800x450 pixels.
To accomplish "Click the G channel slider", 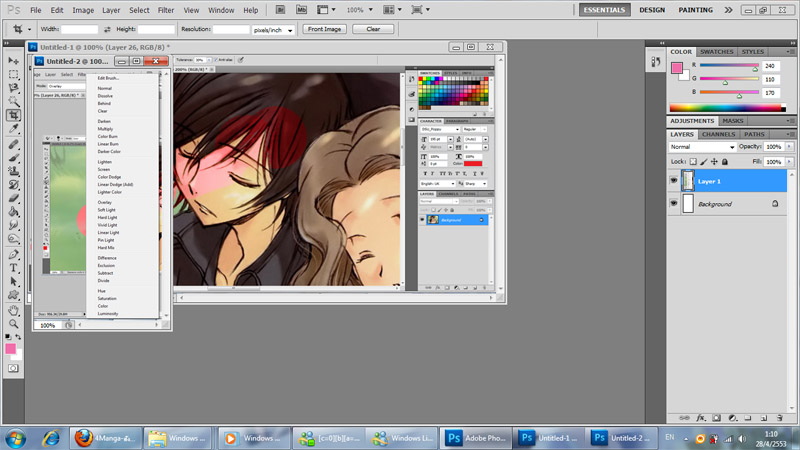I will 729,79.
